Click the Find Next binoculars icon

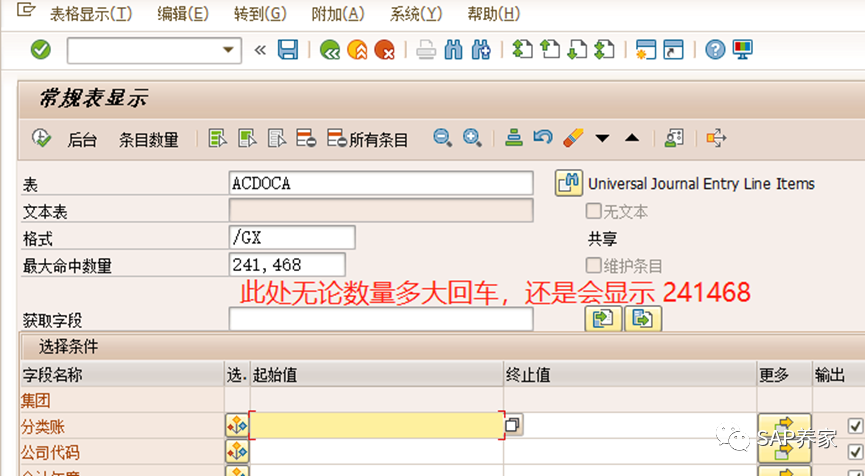tap(481, 50)
